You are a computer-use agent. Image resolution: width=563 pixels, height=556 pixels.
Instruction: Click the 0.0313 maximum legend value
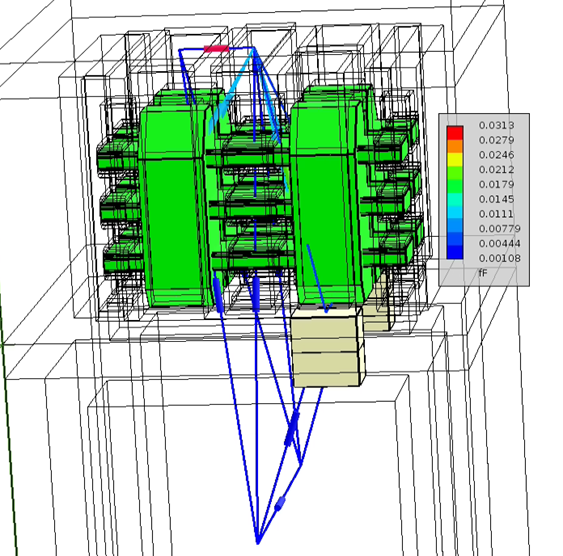[497, 125]
